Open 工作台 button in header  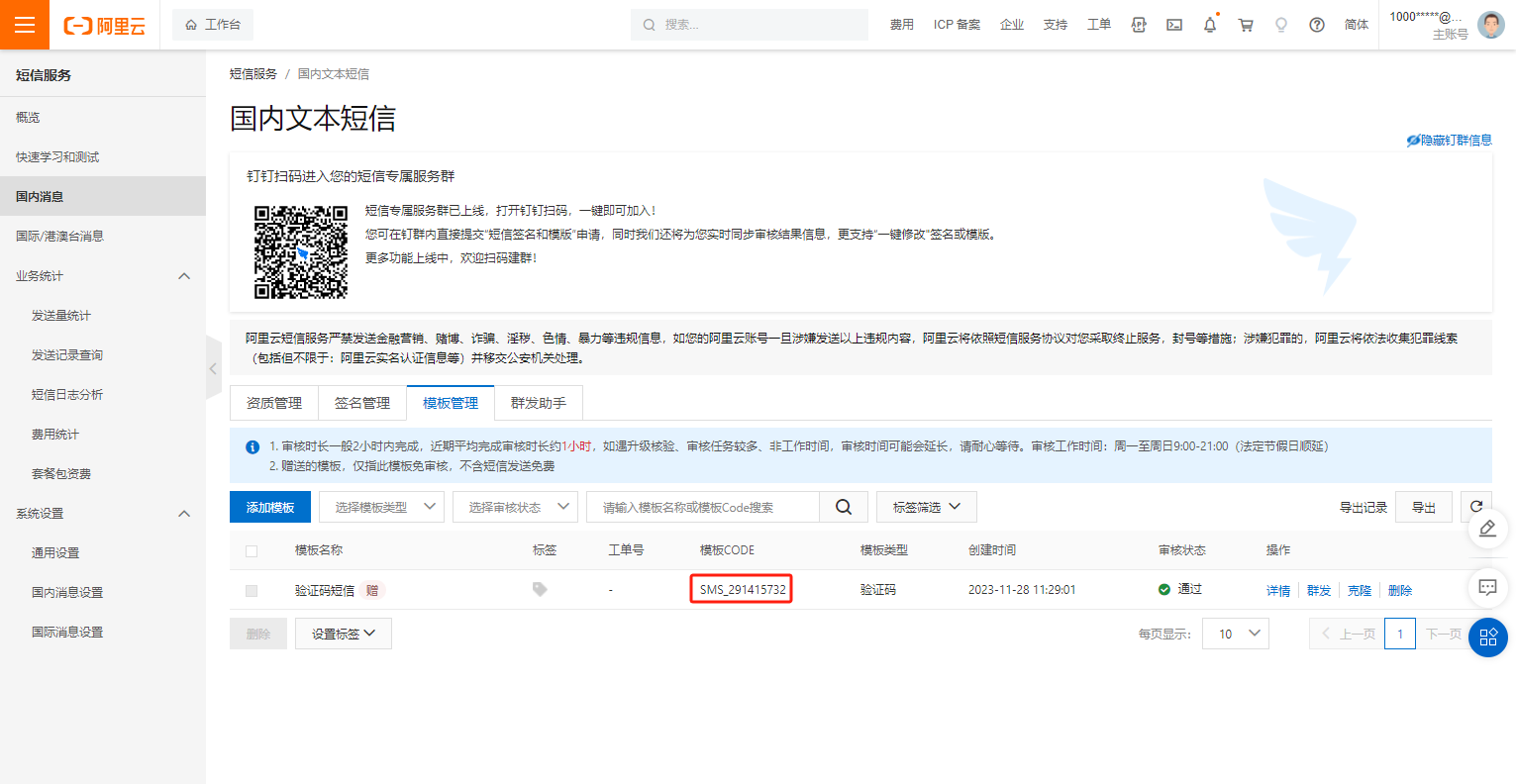coord(213,25)
